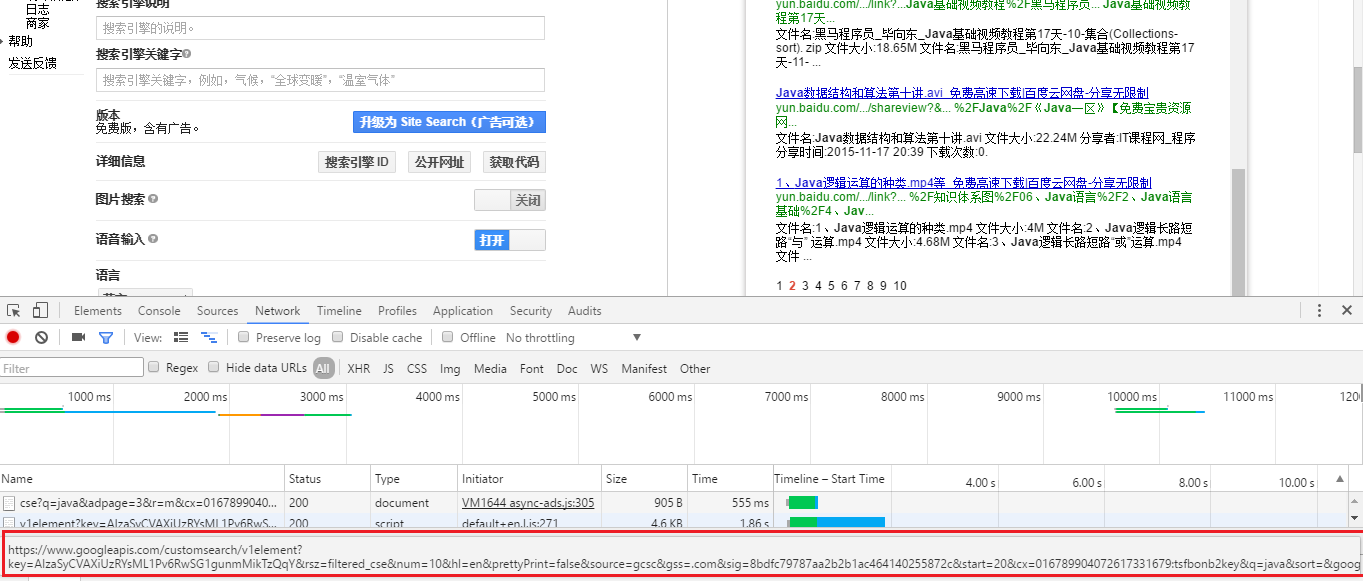This screenshot has height=581, width=1363.
Task: Open the Console tab
Action: [159, 311]
